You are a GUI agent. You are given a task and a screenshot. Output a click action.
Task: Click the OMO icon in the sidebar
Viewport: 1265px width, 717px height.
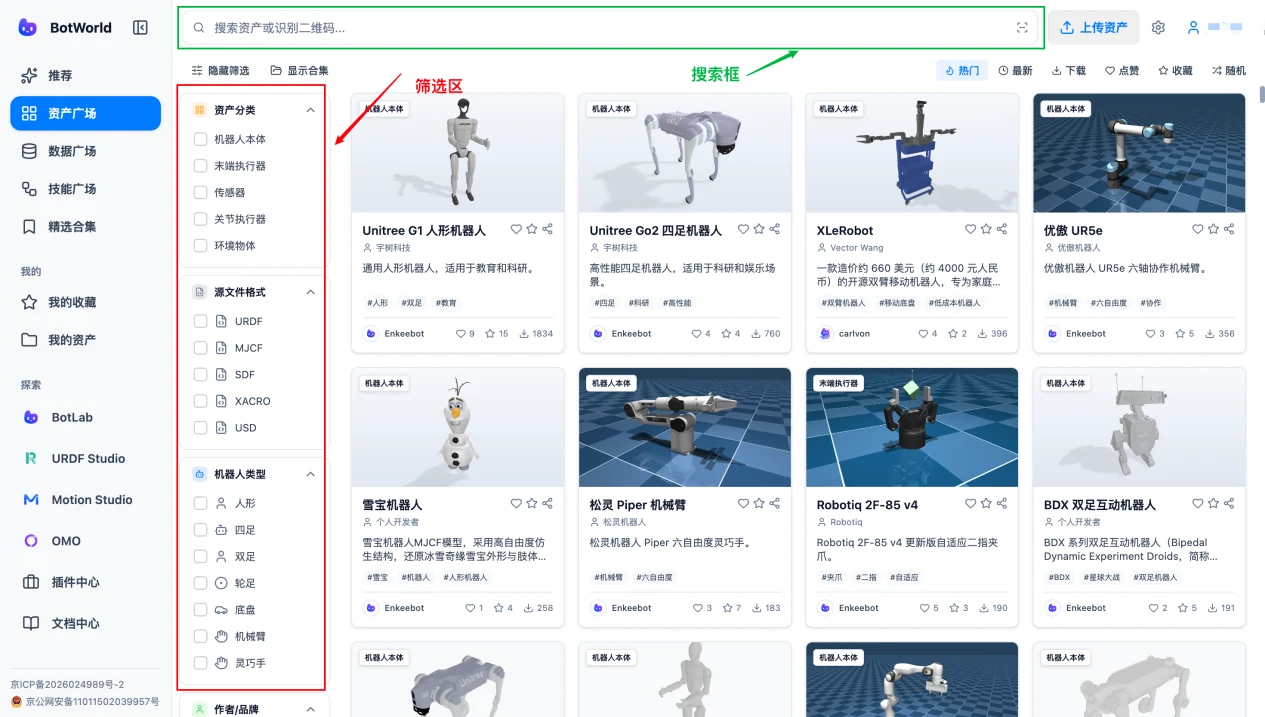point(30,540)
